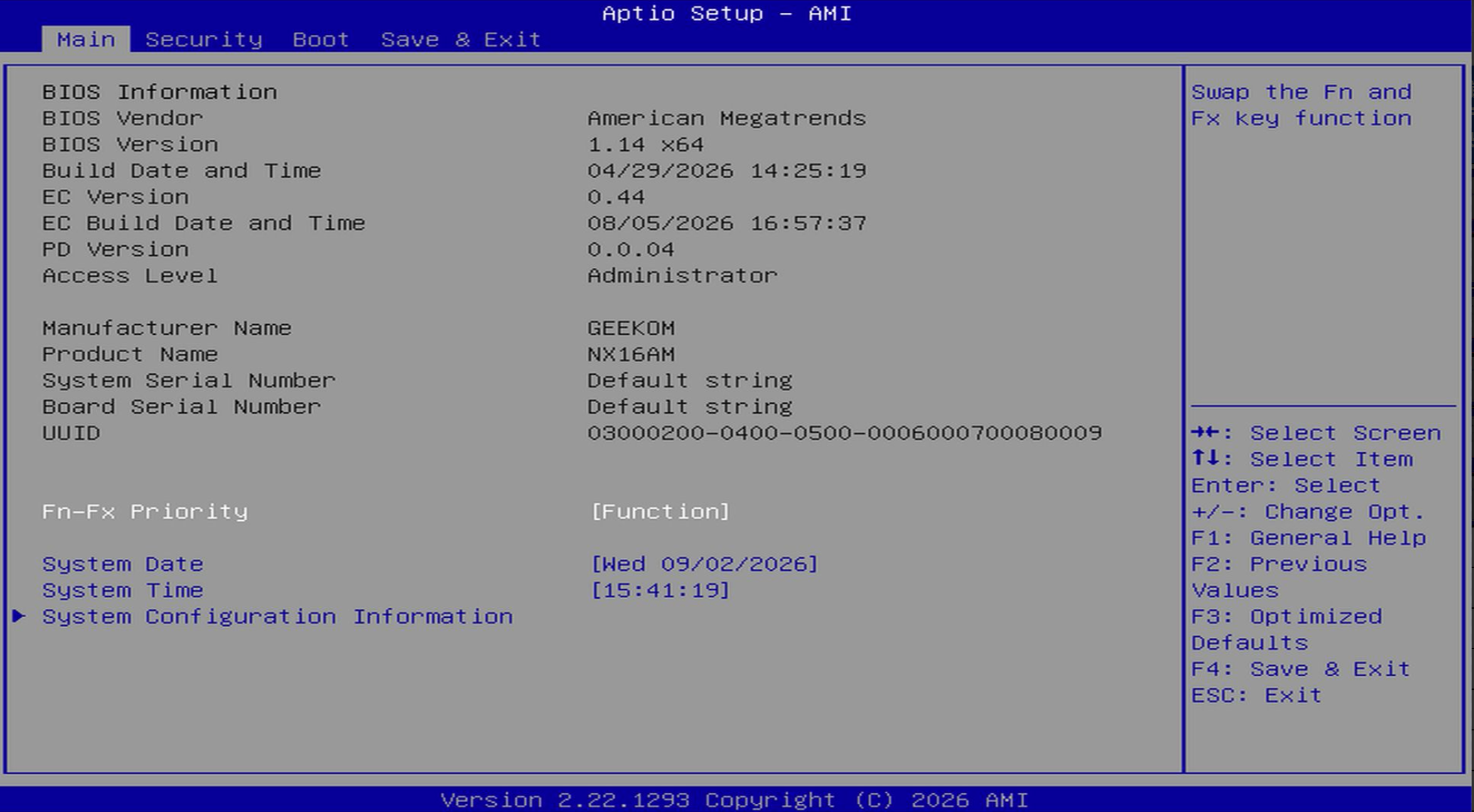This screenshot has width=1474, height=812.
Task: Click the Product Name value NX16AM
Action: tap(631, 354)
